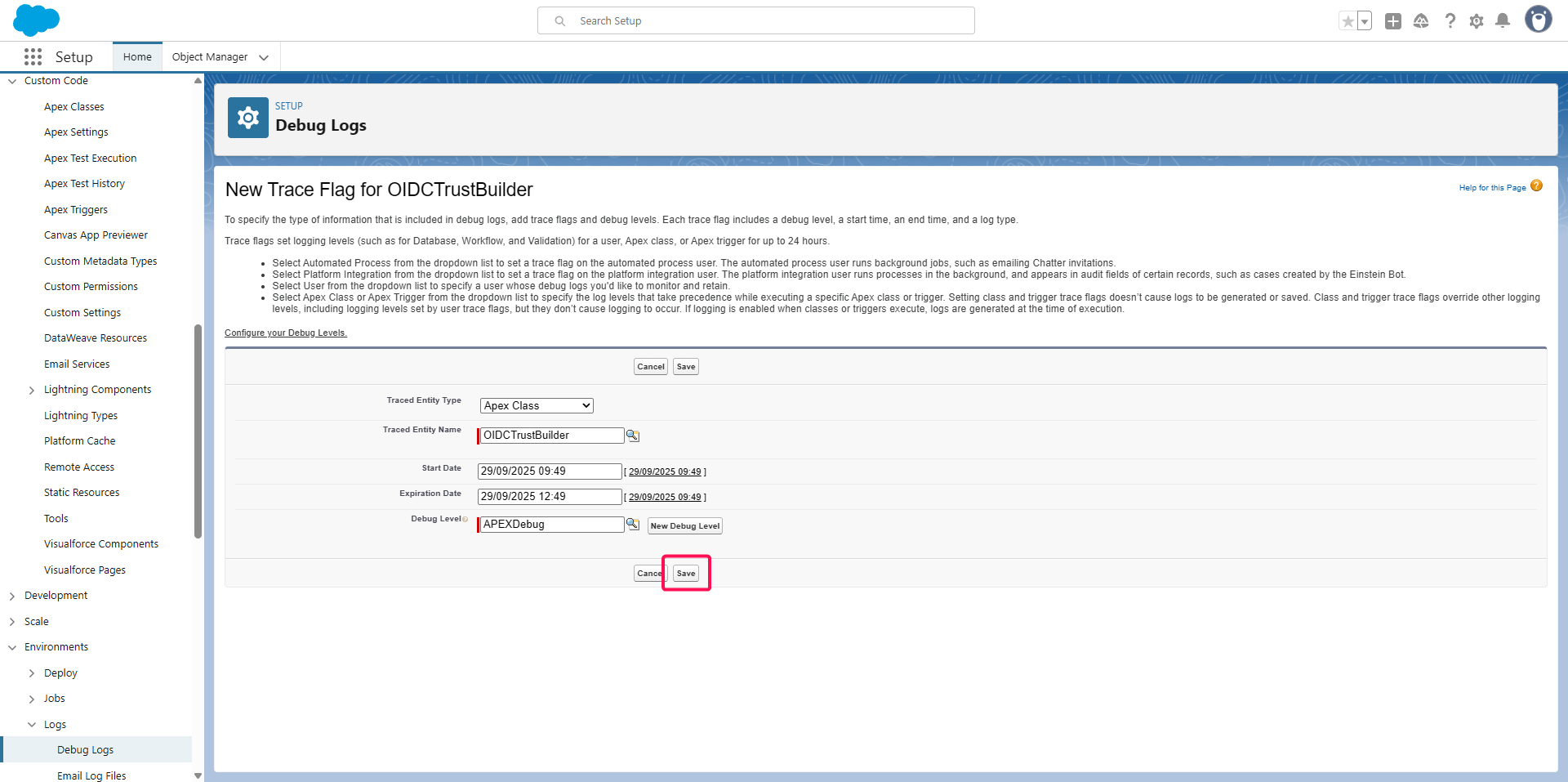The width and height of the screenshot is (1568, 782).
Task: Open Configure your Debug Levels link
Action: pos(285,333)
